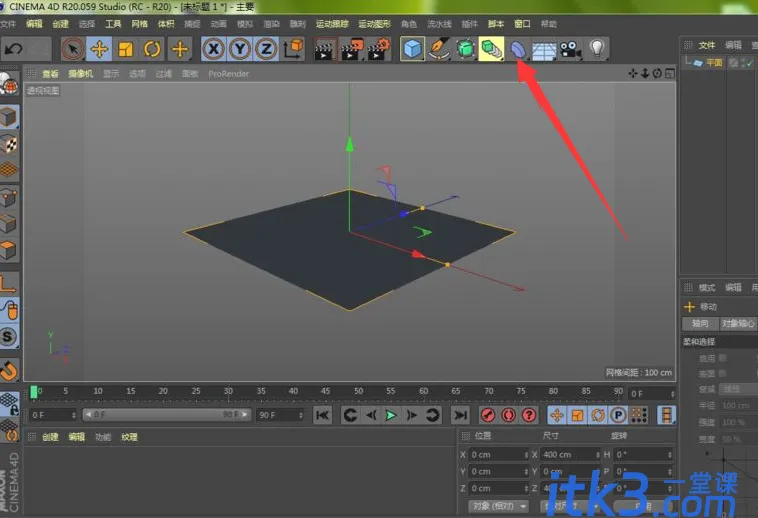Click the recent tools plus icon
Screen dimensions: 758x518
180,49
